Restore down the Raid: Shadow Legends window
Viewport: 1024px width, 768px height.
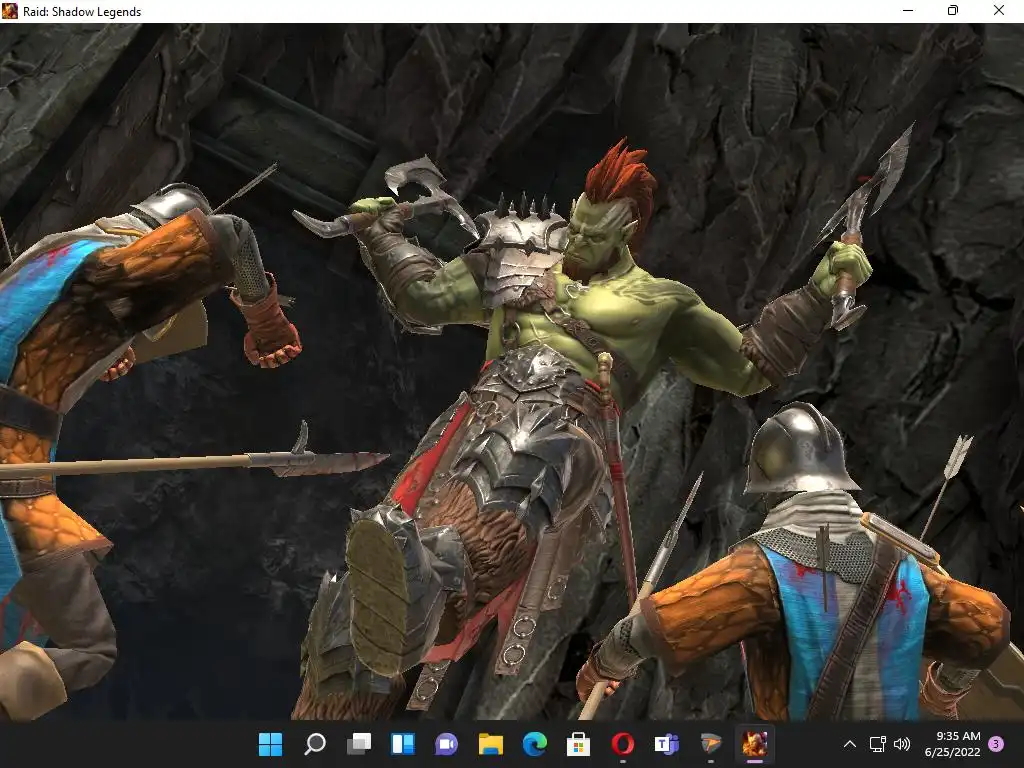click(953, 10)
